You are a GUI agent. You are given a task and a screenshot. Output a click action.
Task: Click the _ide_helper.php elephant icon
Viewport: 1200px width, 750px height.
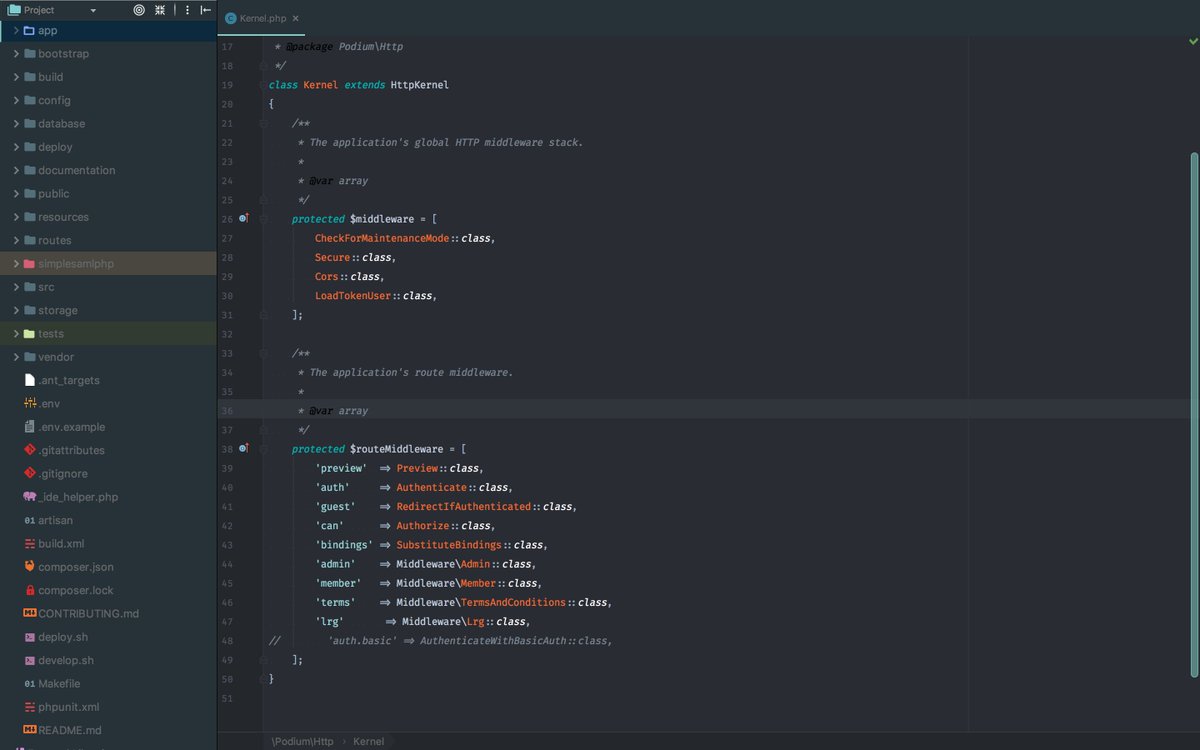pyautogui.click(x=29, y=497)
